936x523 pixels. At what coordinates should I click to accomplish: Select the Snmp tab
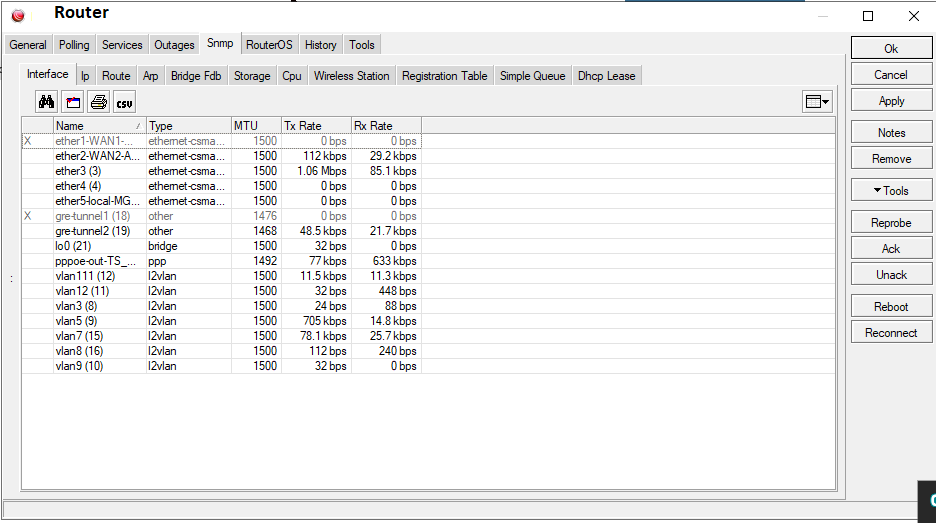coord(220,43)
